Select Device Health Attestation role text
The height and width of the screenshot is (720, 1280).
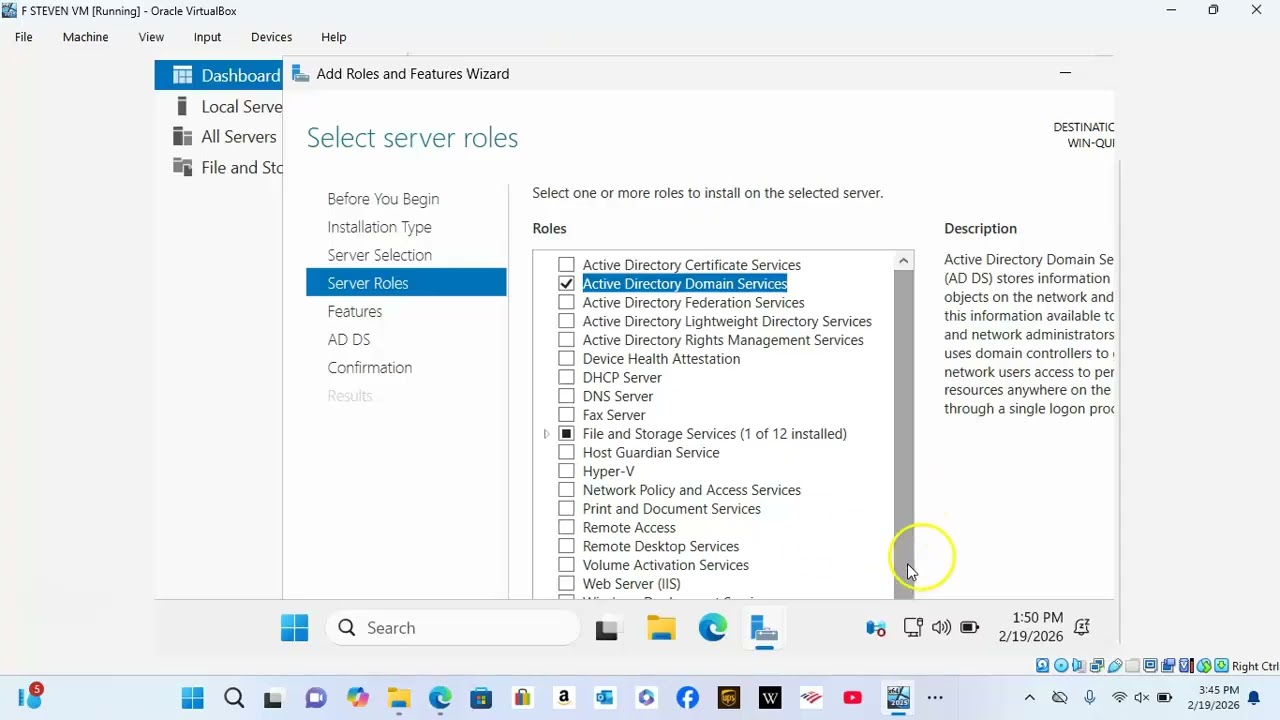(661, 359)
